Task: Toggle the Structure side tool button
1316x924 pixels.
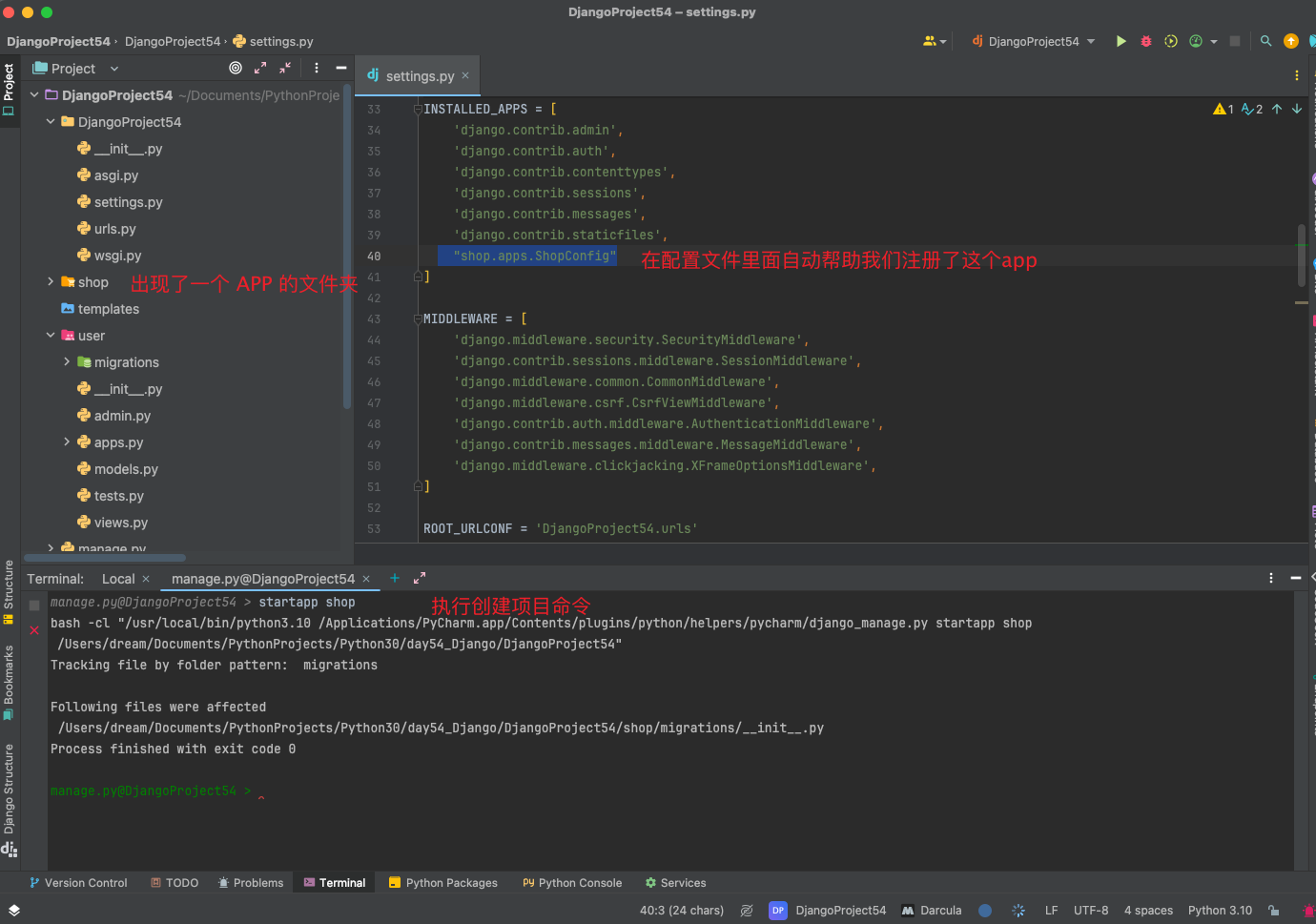Action: tap(9, 592)
